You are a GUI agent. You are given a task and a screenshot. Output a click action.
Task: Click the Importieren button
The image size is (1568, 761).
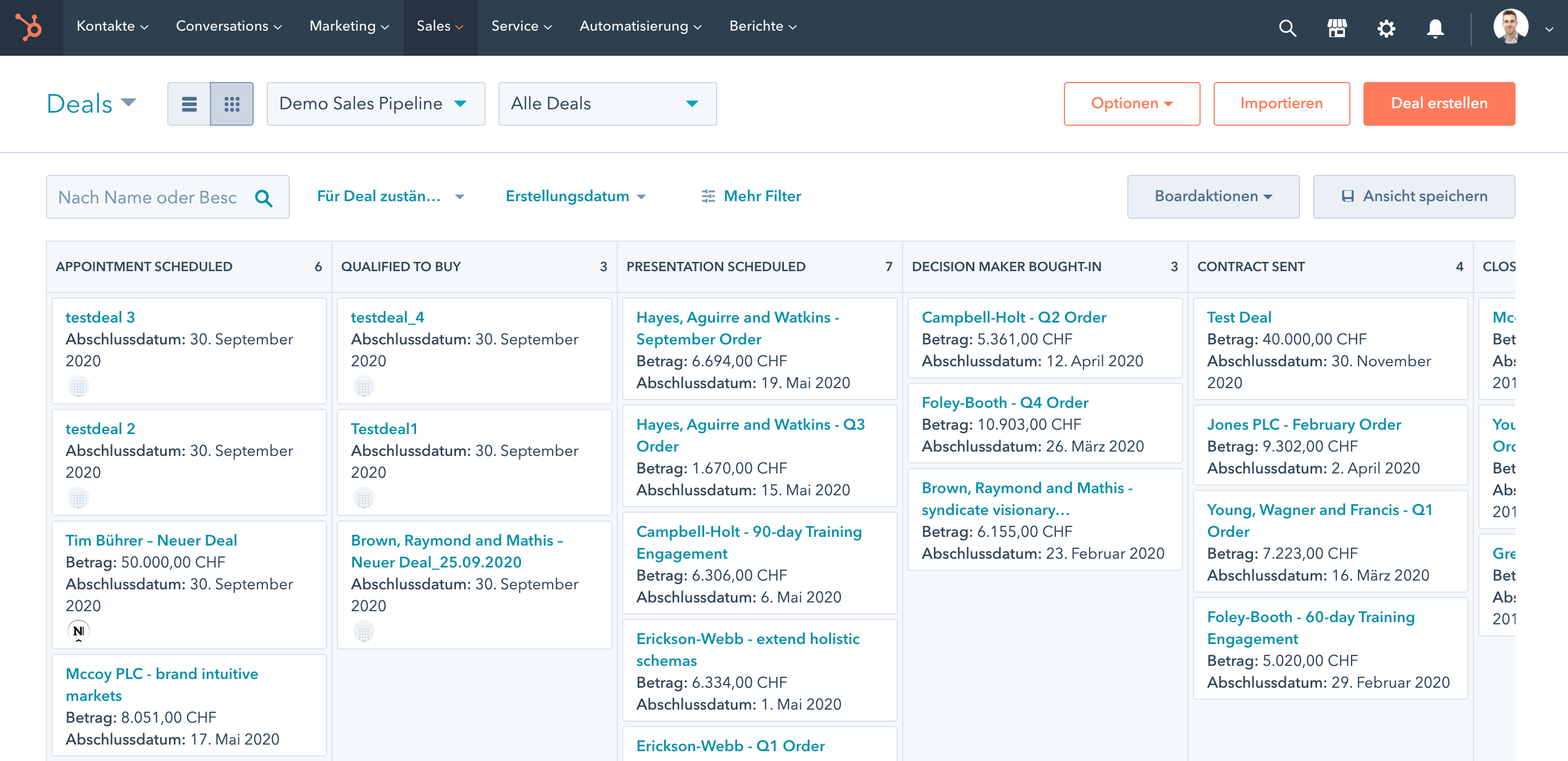click(1282, 104)
